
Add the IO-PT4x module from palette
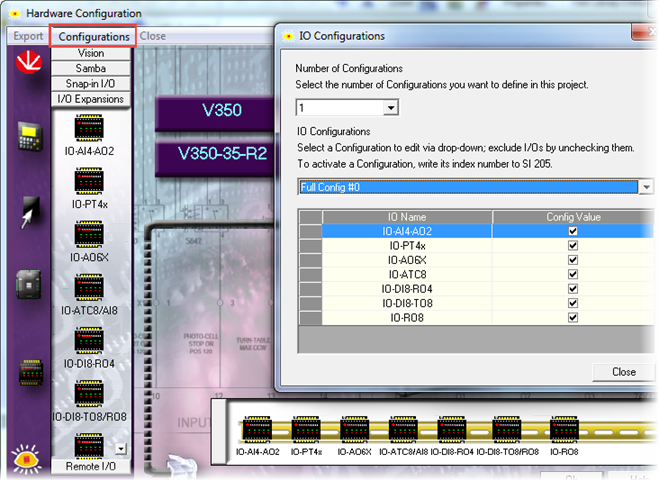click(x=89, y=181)
